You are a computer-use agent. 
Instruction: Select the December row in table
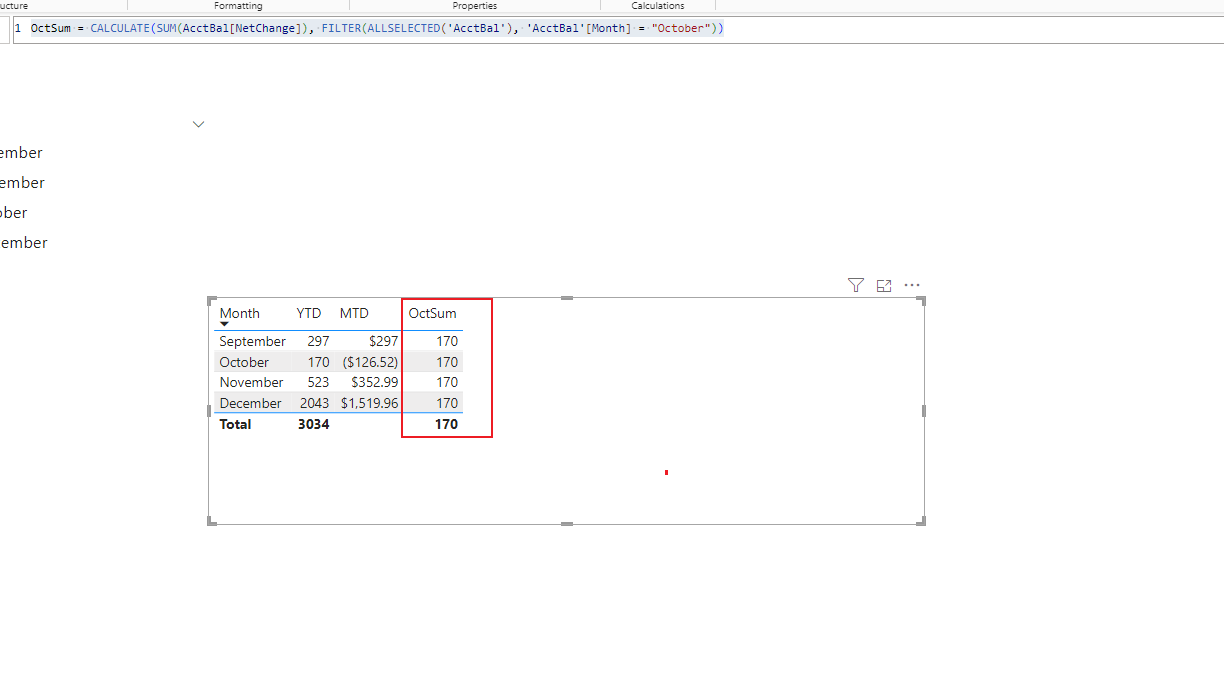click(338, 403)
